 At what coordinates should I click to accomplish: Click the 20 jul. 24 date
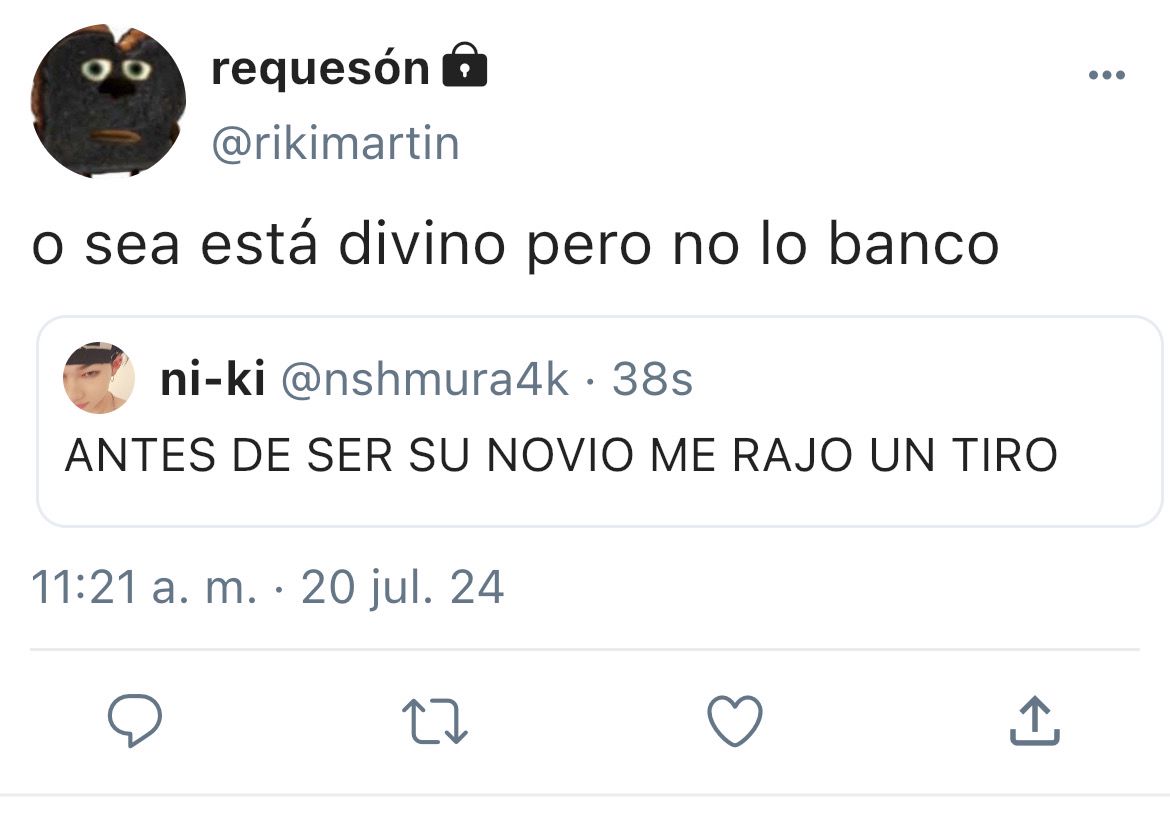coord(403,587)
